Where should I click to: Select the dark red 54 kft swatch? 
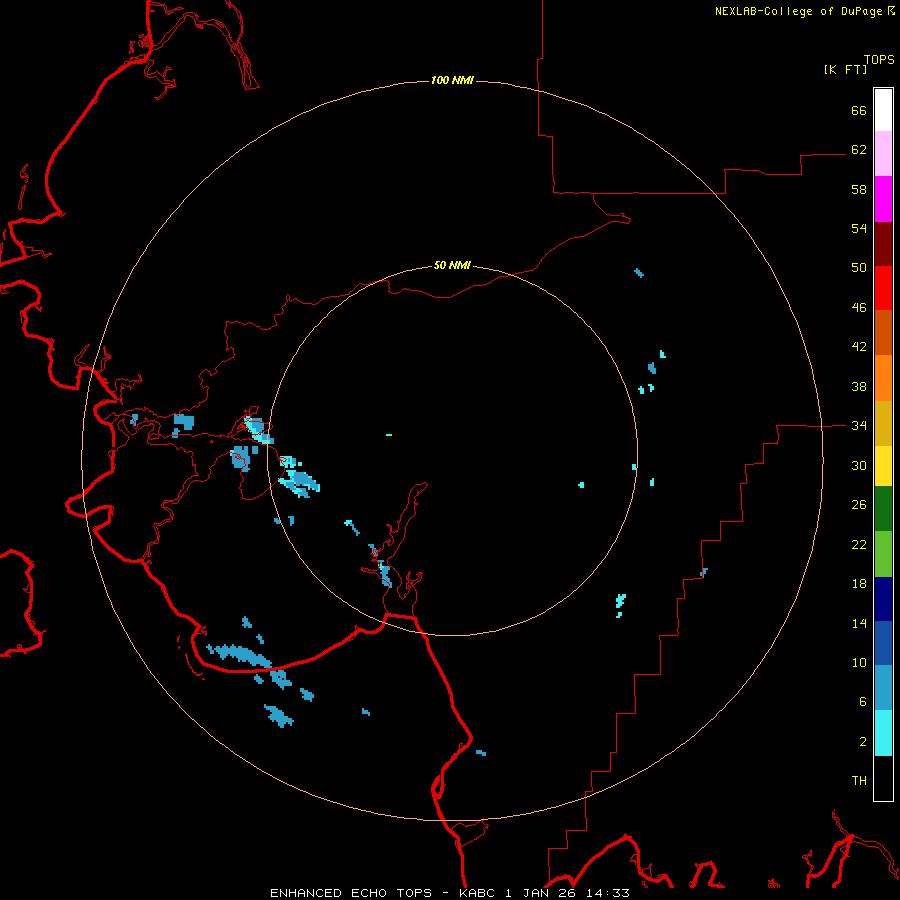(883, 244)
